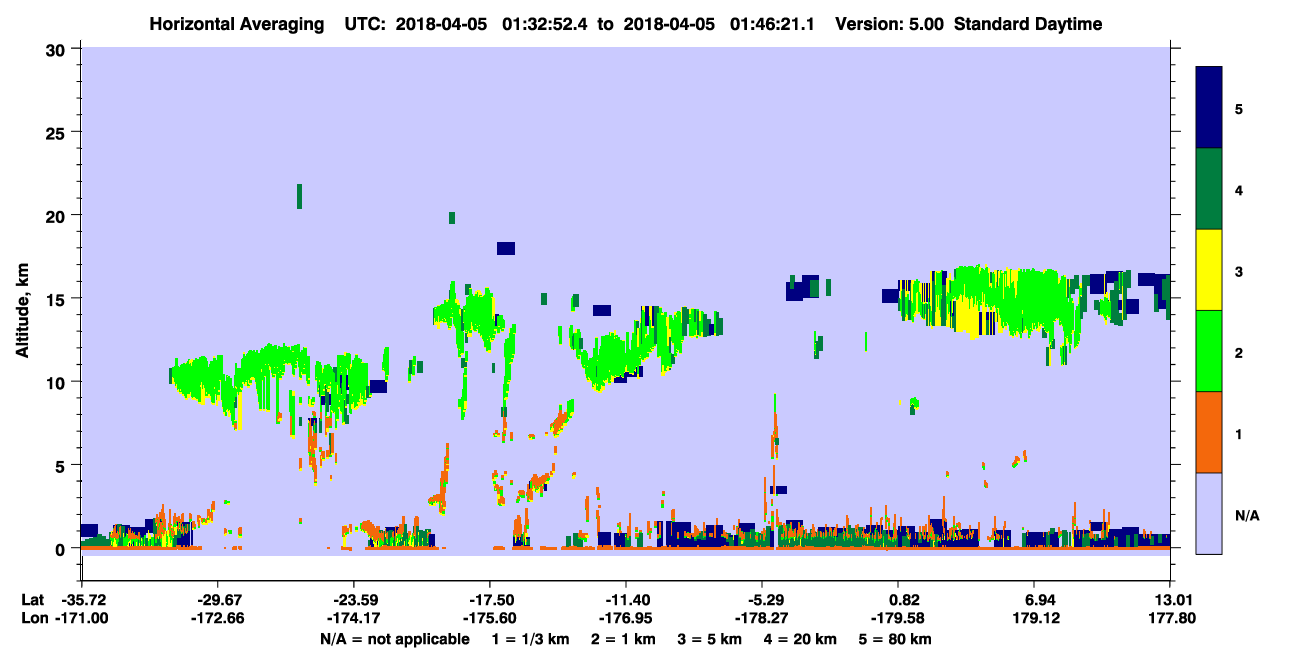Screen dimensions: 1300x667
Task: Click the y-axis tick label 5
Action: point(62,465)
